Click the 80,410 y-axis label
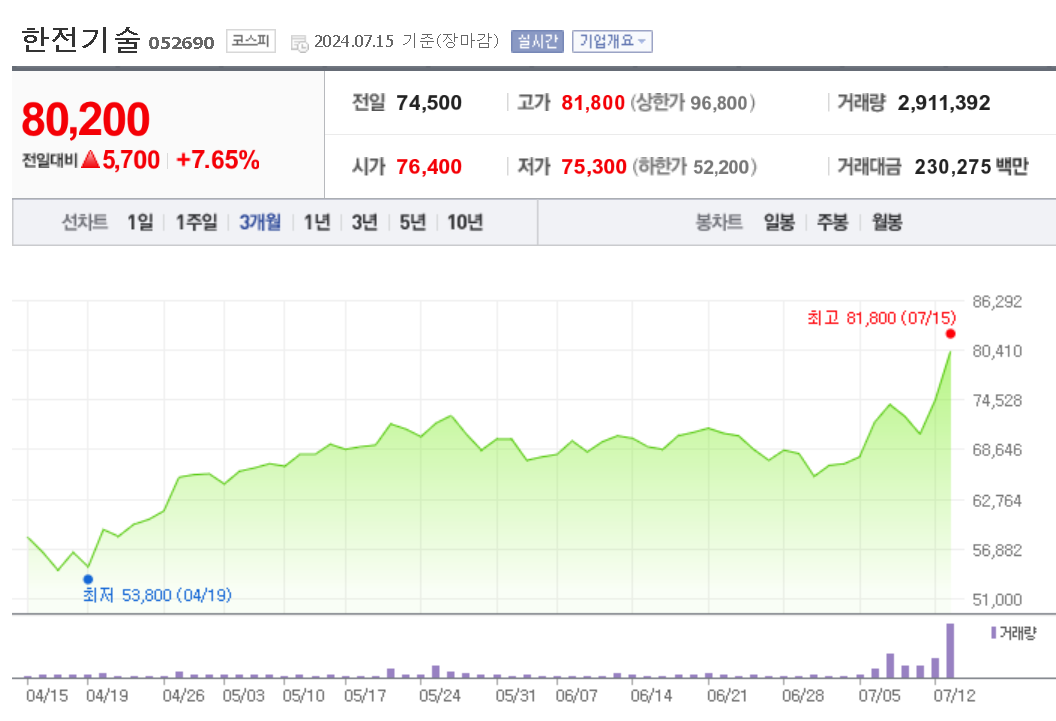 [x=997, y=351]
